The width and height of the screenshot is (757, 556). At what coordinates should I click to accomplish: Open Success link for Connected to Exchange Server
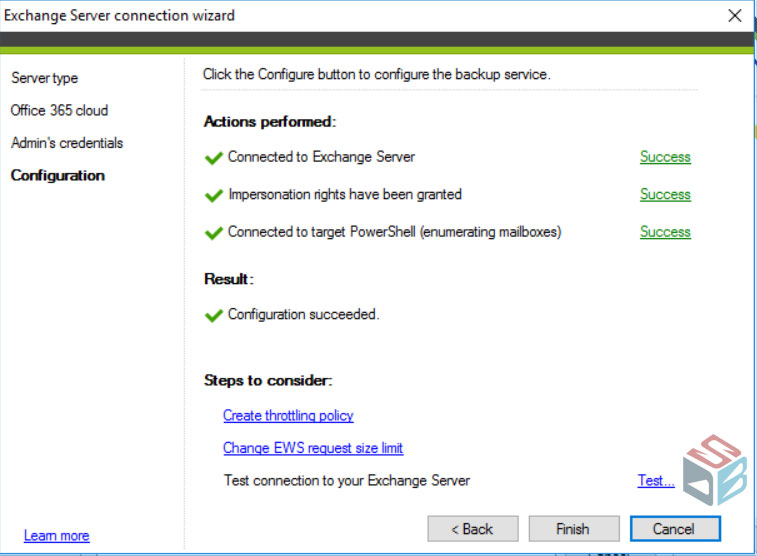point(665,157)
